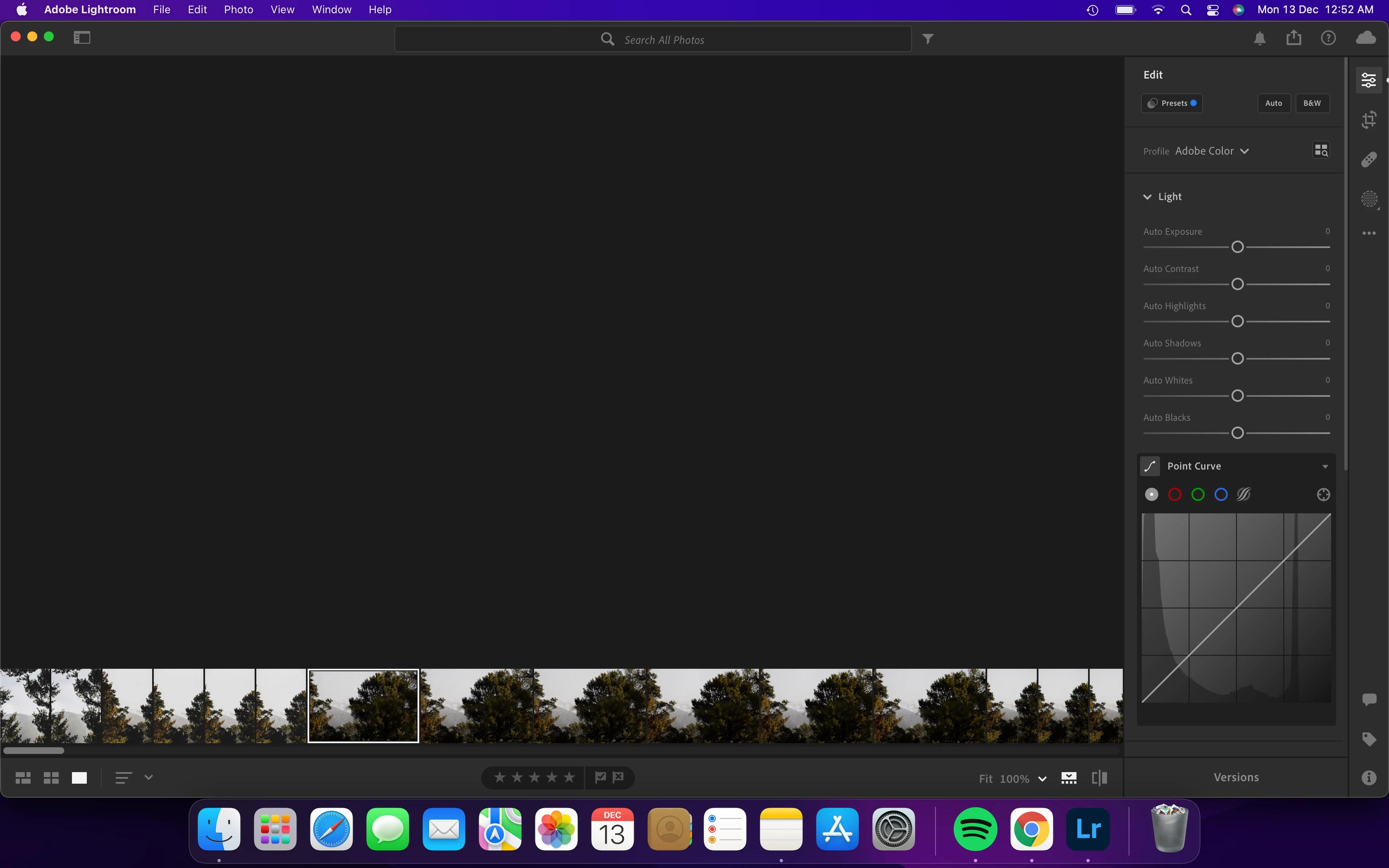Open the Info panel icon
This screenshot has height=868, width=1389.
click(x=1369, y=778)
